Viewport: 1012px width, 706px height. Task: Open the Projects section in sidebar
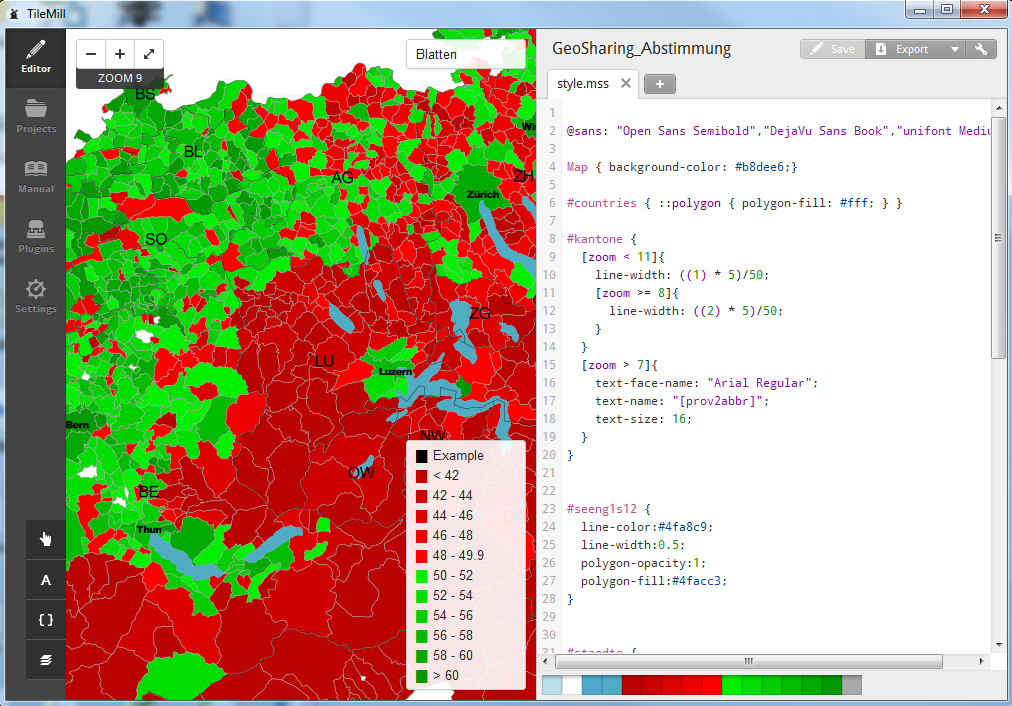[x=36, y=116]
